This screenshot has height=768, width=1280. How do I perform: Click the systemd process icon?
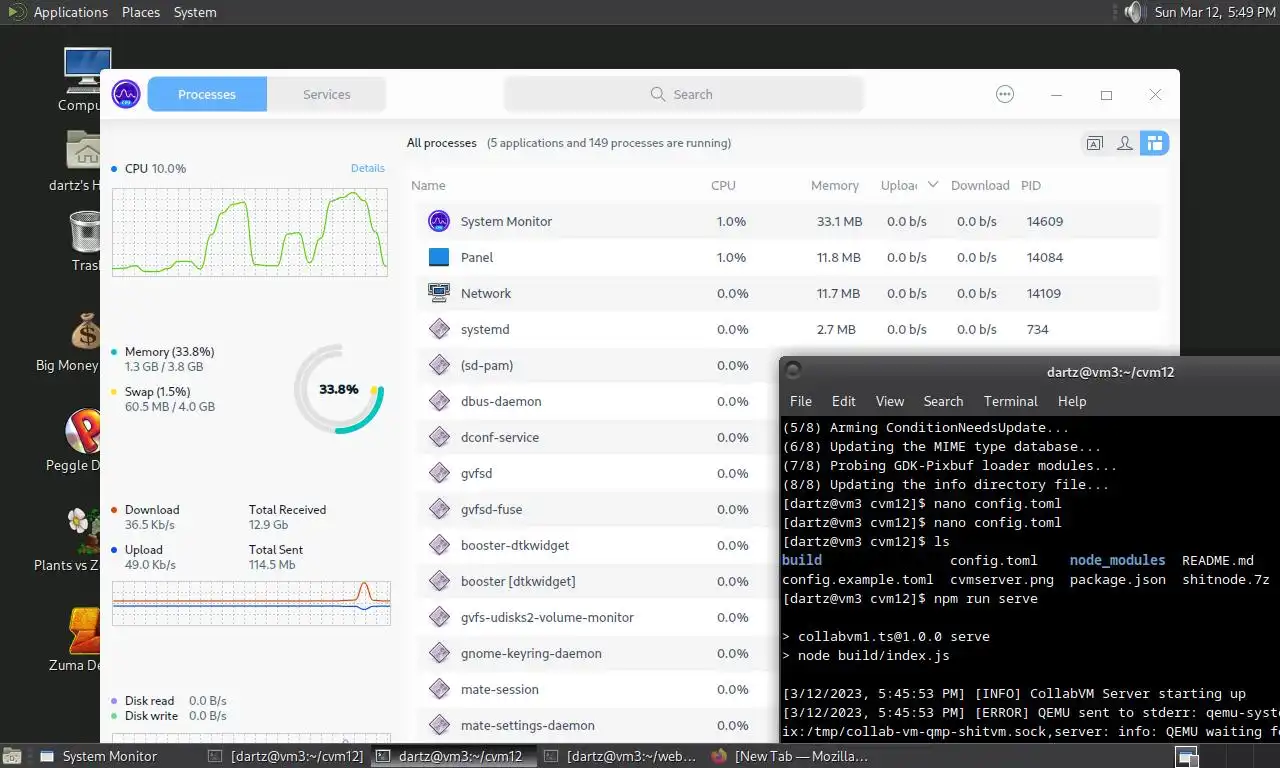(439, 329)
